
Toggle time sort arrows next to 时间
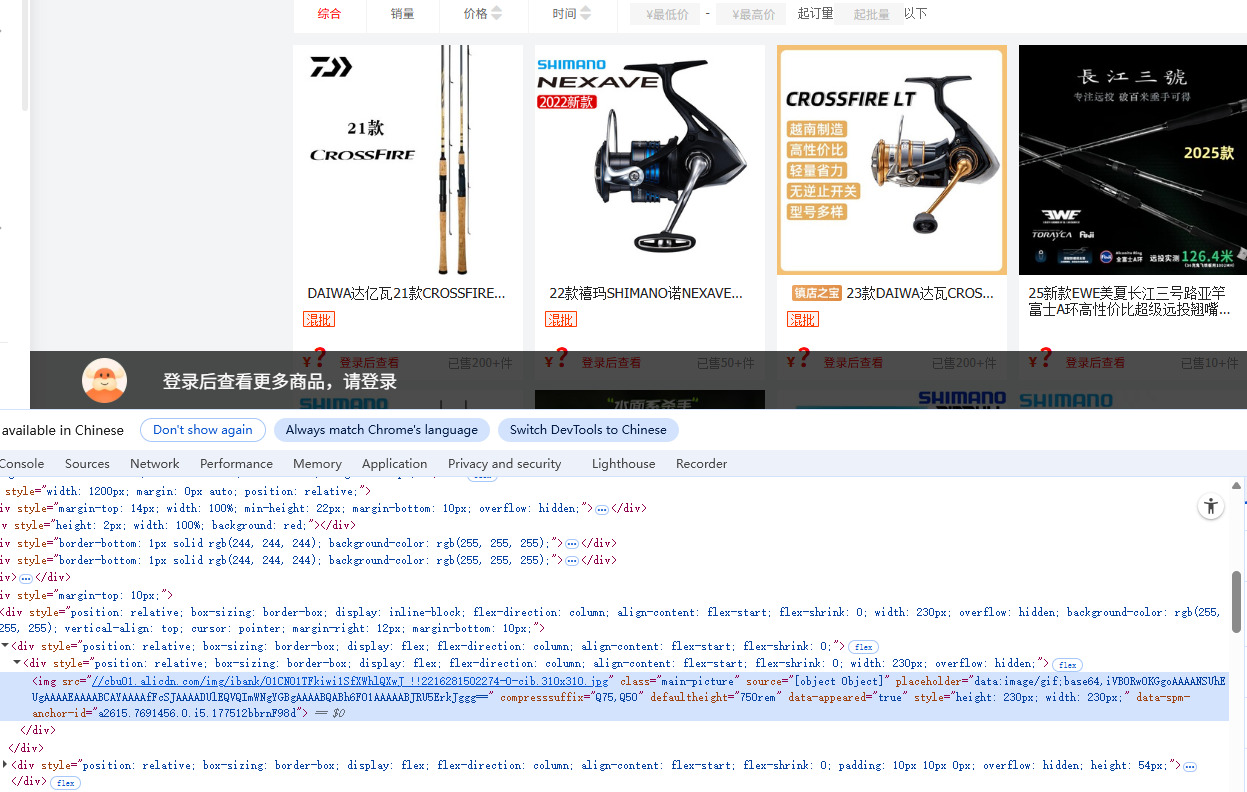pyautogui.click(x=586, y=13)
